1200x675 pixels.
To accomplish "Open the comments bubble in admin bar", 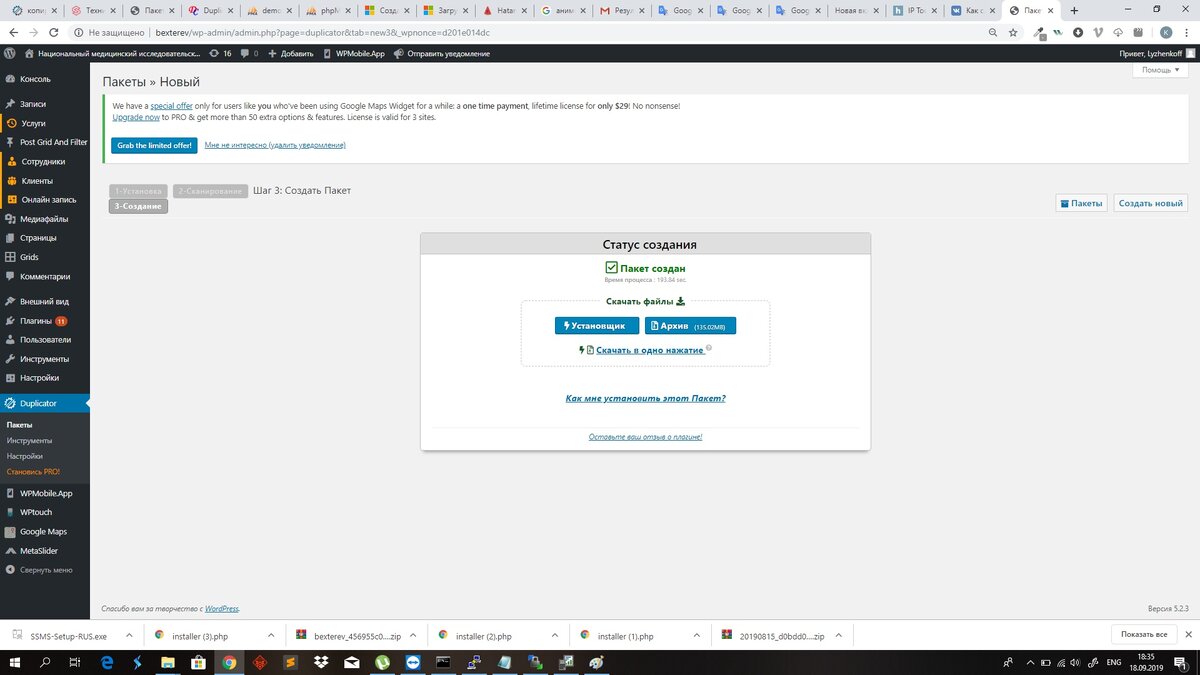I will click(x=249, y=53).
